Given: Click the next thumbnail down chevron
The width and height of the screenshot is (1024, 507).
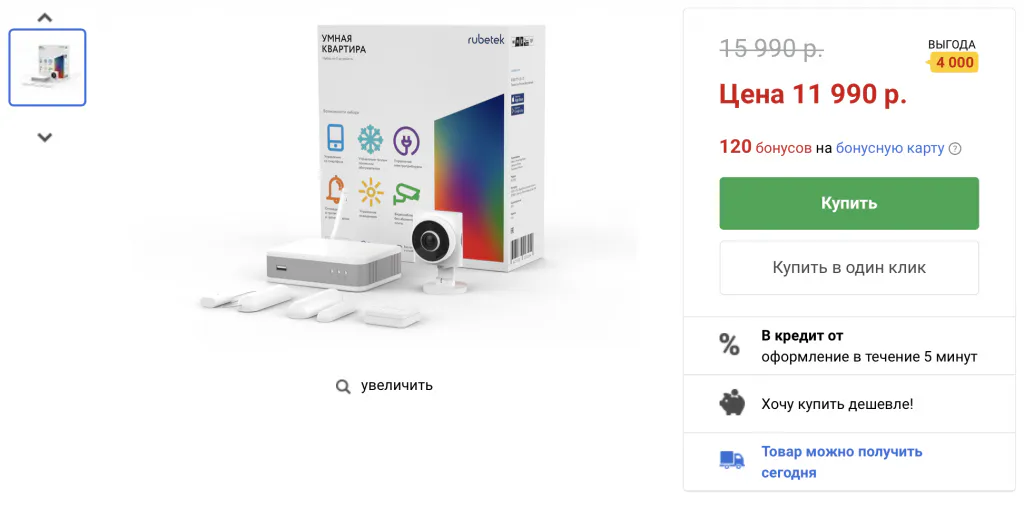Looking at the screenshot, I should [x=44, y=137].
